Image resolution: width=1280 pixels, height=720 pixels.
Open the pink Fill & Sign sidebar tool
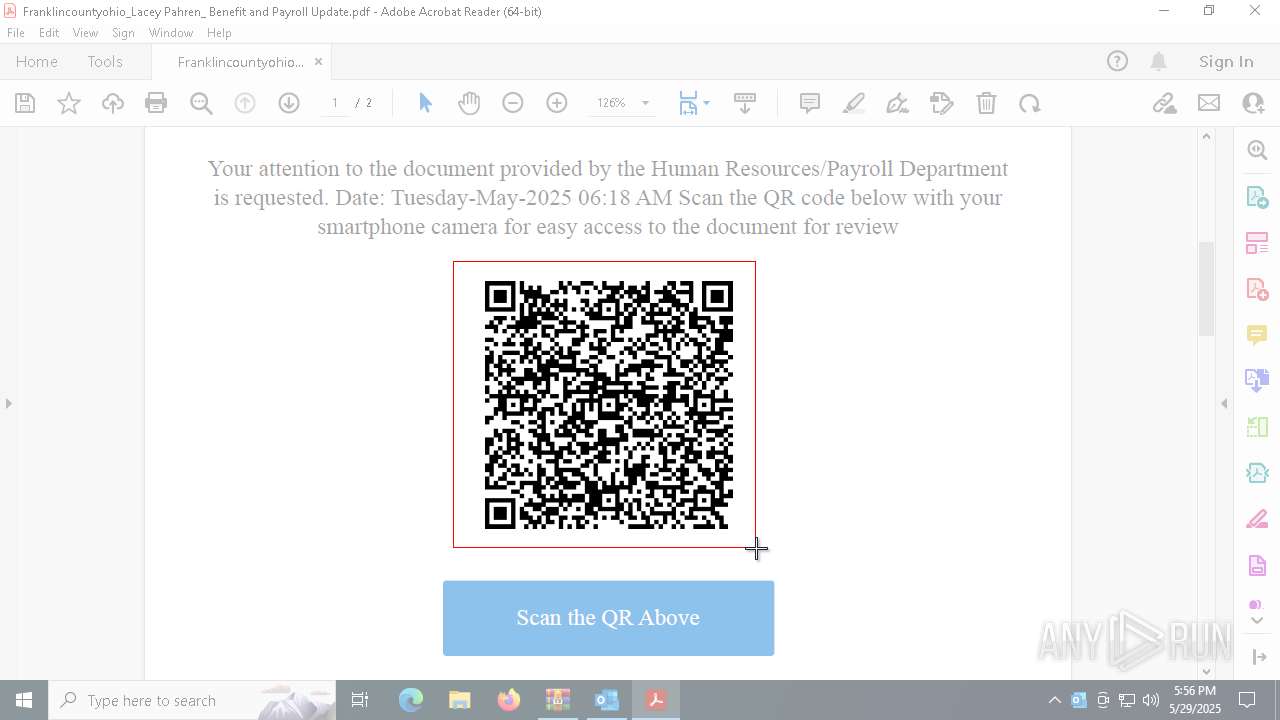[1257, 520]
